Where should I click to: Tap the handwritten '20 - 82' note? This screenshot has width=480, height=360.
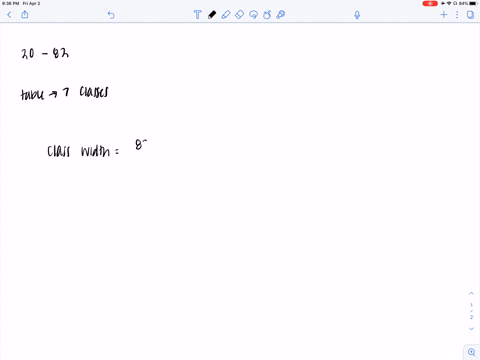coord(45,53)
